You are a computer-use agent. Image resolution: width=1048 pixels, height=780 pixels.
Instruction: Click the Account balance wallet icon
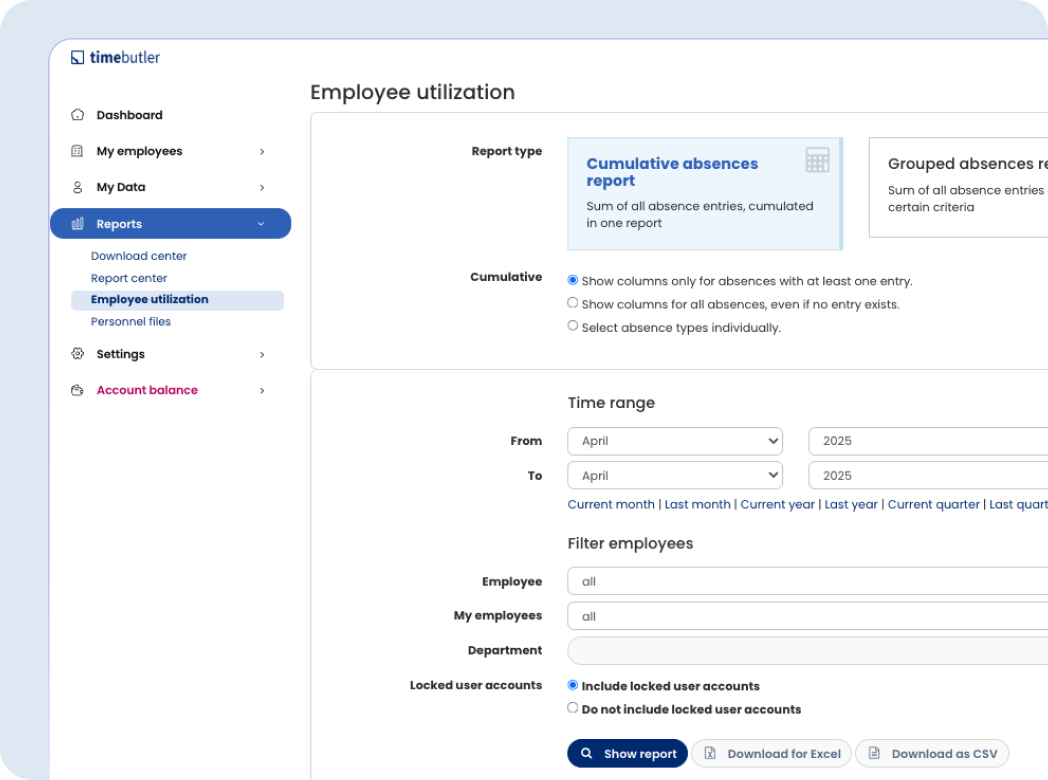(77, 390)
